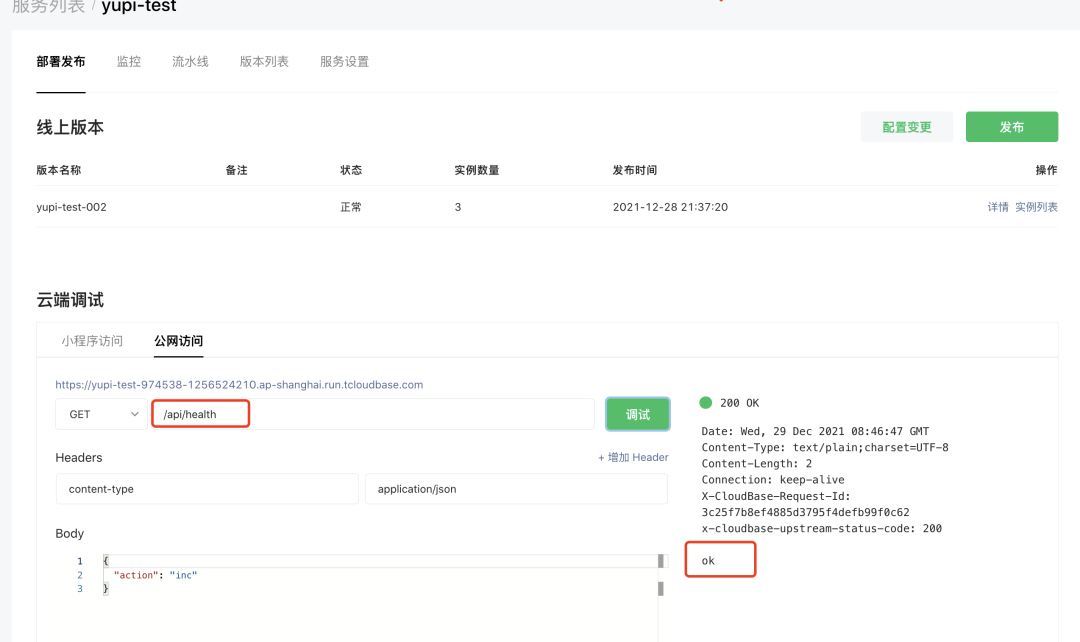Click the green 200 OK status indicator

(706, 402)
